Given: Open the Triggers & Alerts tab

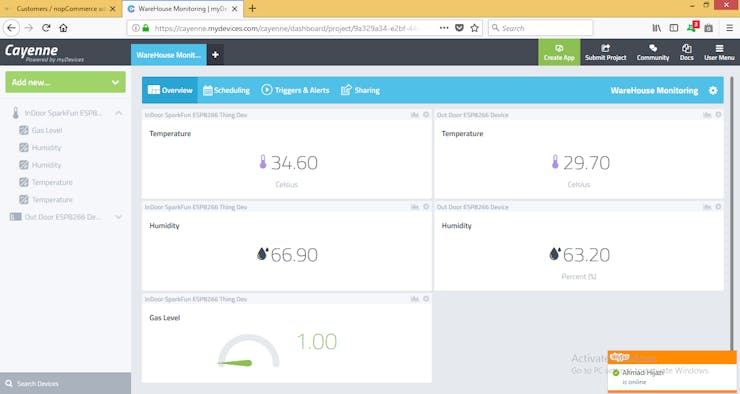Looking at the screenshot, I should tap(295, 90).
